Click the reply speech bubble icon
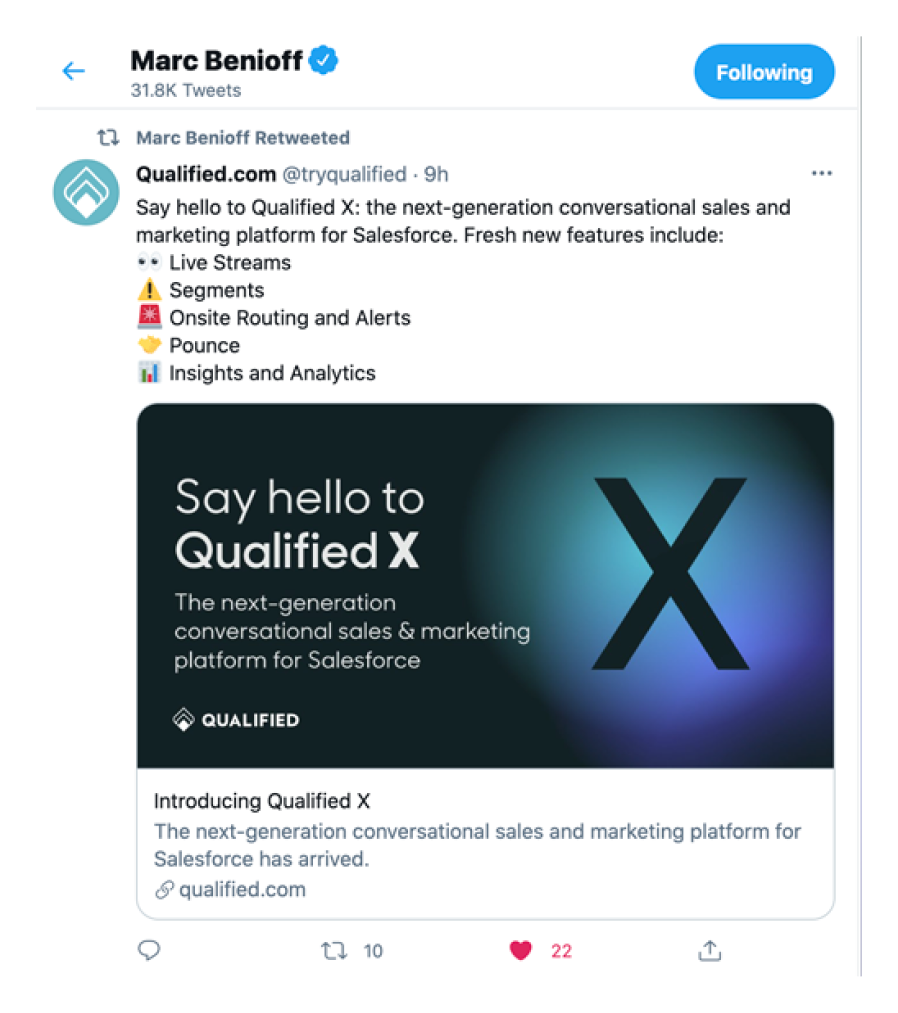 [149, 950]
